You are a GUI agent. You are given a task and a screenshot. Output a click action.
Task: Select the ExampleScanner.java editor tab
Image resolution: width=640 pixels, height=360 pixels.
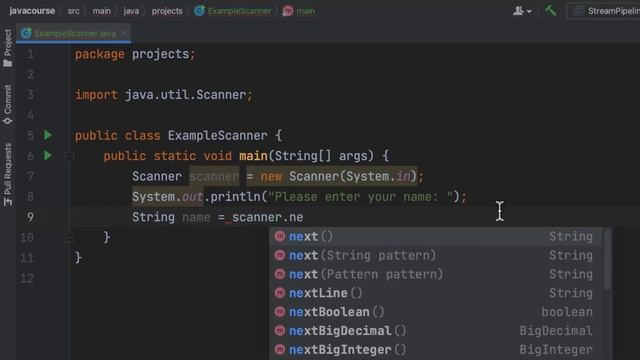(x=73, y=33)
